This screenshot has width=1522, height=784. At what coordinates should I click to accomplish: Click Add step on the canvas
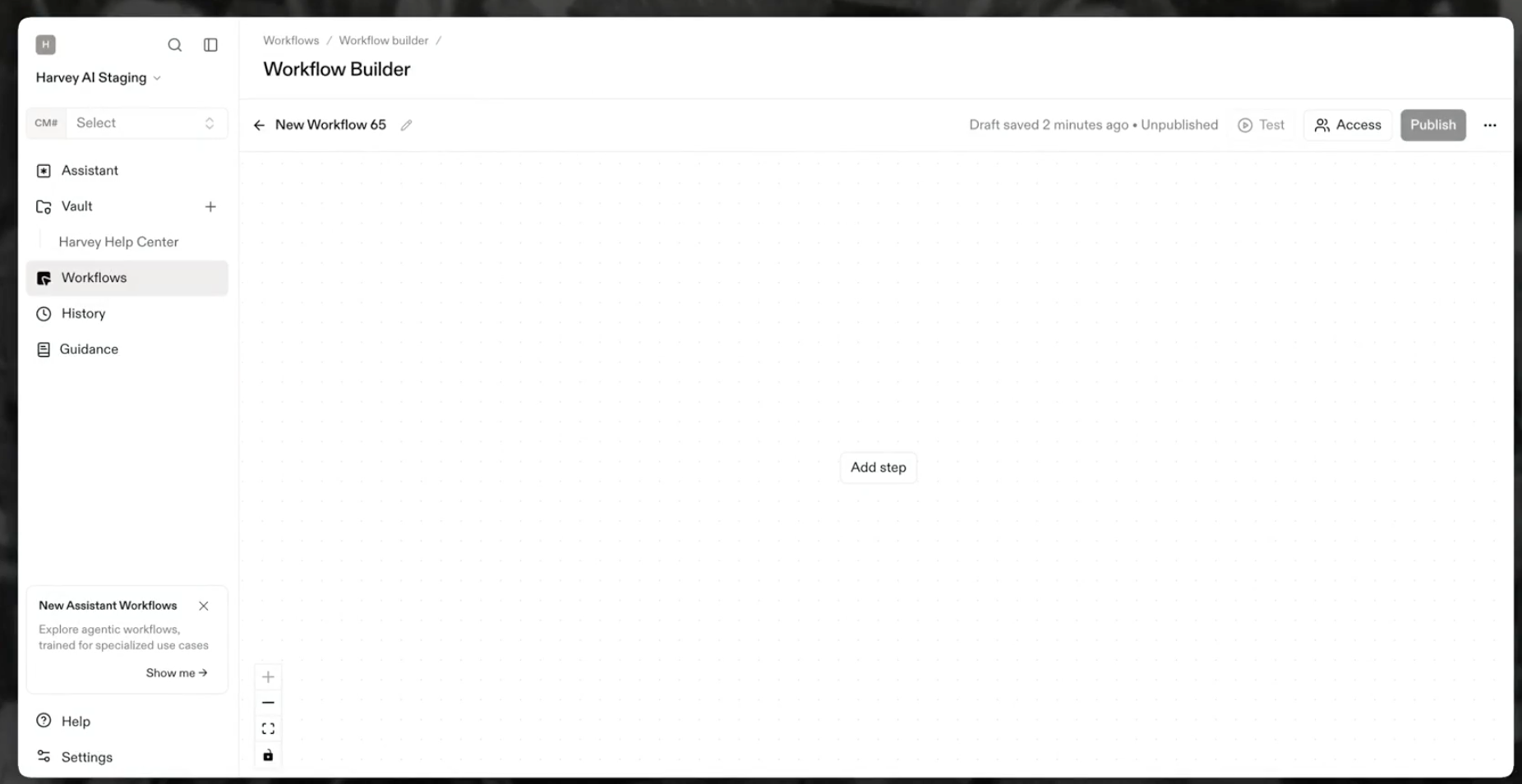click(x=878, y=468)
